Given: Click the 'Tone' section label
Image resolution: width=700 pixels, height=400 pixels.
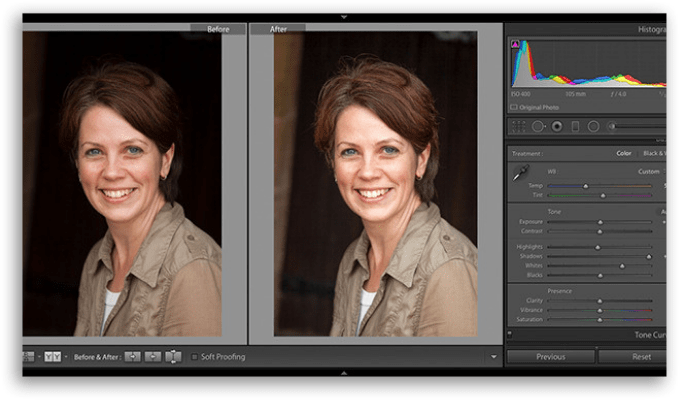Looking at the screenshot, I should (x=554, y=212).
